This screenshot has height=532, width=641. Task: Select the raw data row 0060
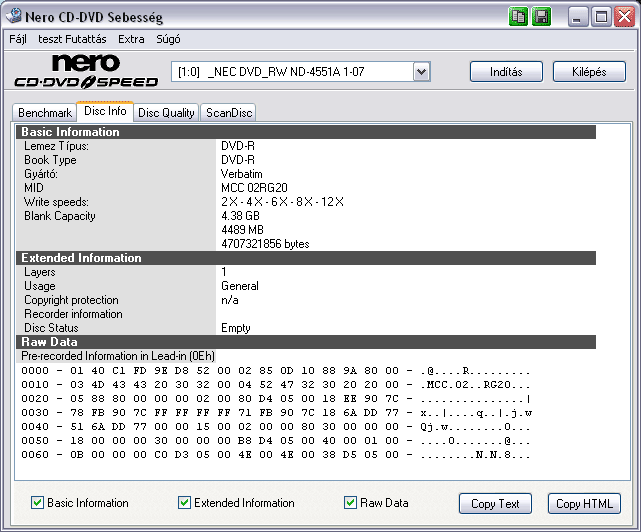tap(276, 455)
